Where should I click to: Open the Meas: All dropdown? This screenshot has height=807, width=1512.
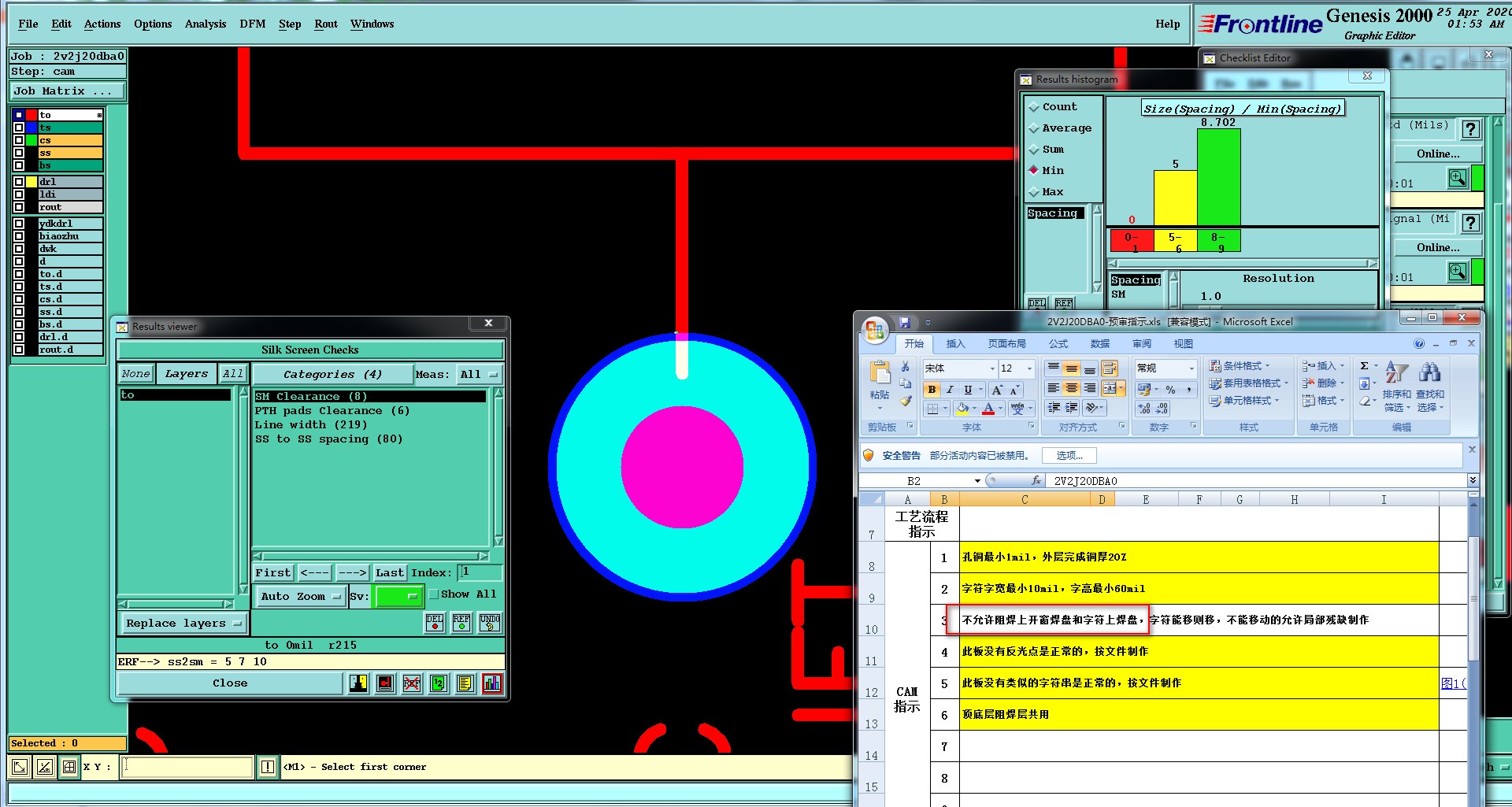point(480,375)
